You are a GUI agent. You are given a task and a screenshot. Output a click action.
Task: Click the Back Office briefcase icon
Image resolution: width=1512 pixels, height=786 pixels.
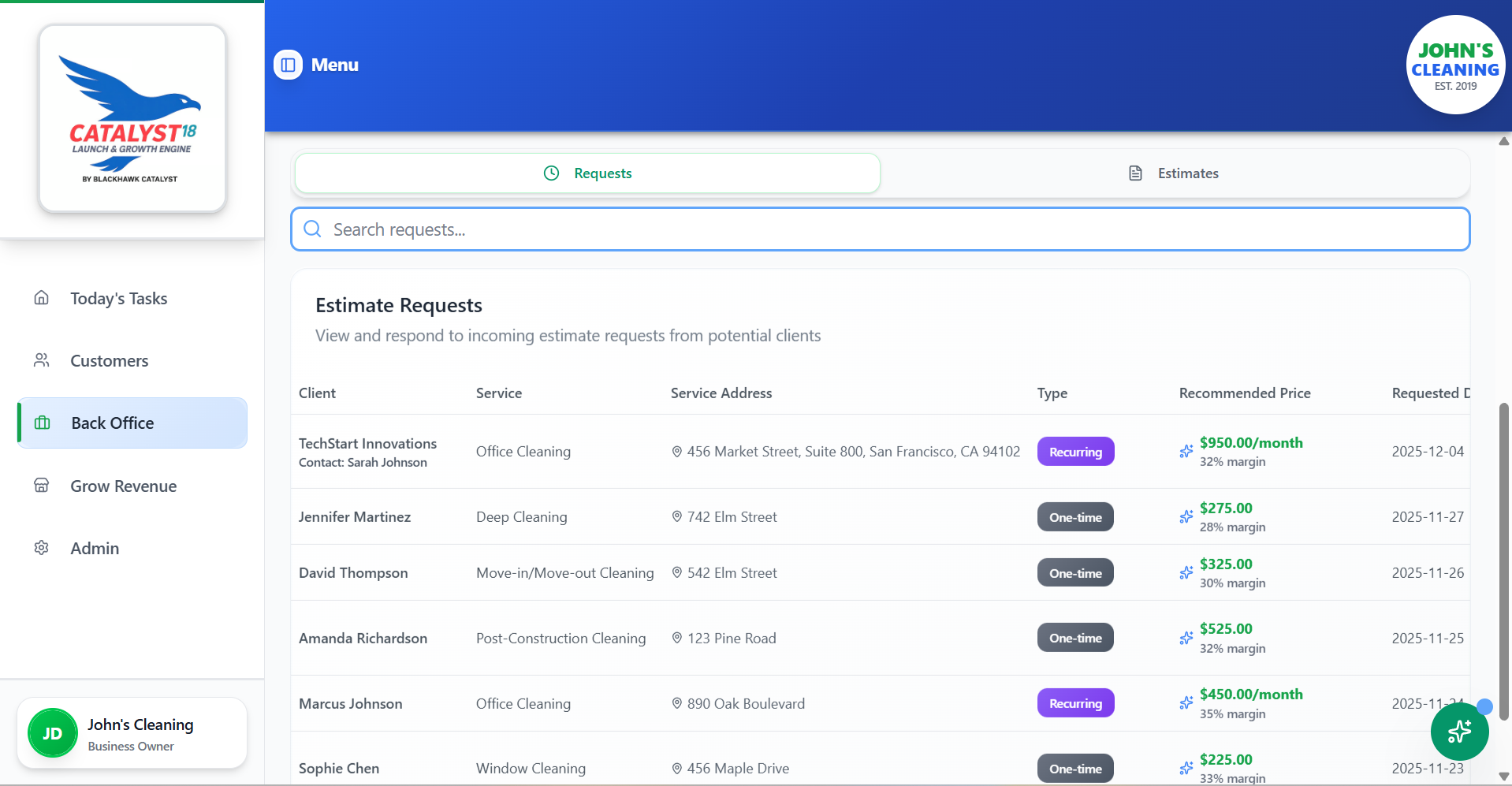tap(41, 423)
